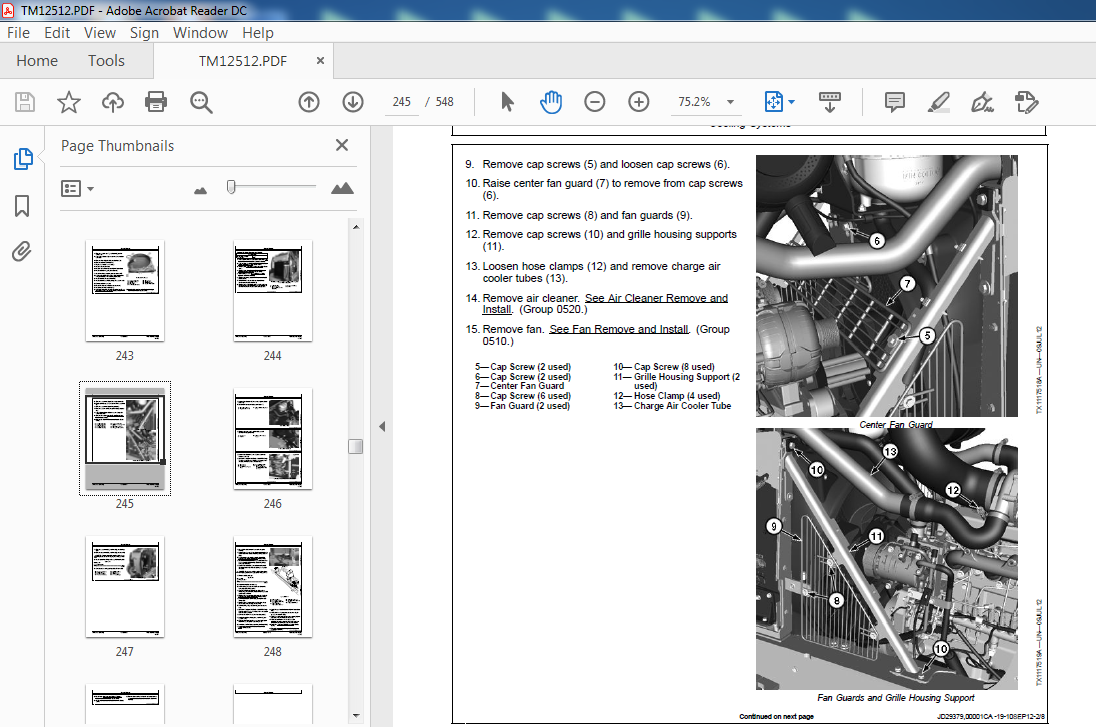Expand the fit page options arrow
This screenshot has width=1096, height=727.
(x=791, y=102)
